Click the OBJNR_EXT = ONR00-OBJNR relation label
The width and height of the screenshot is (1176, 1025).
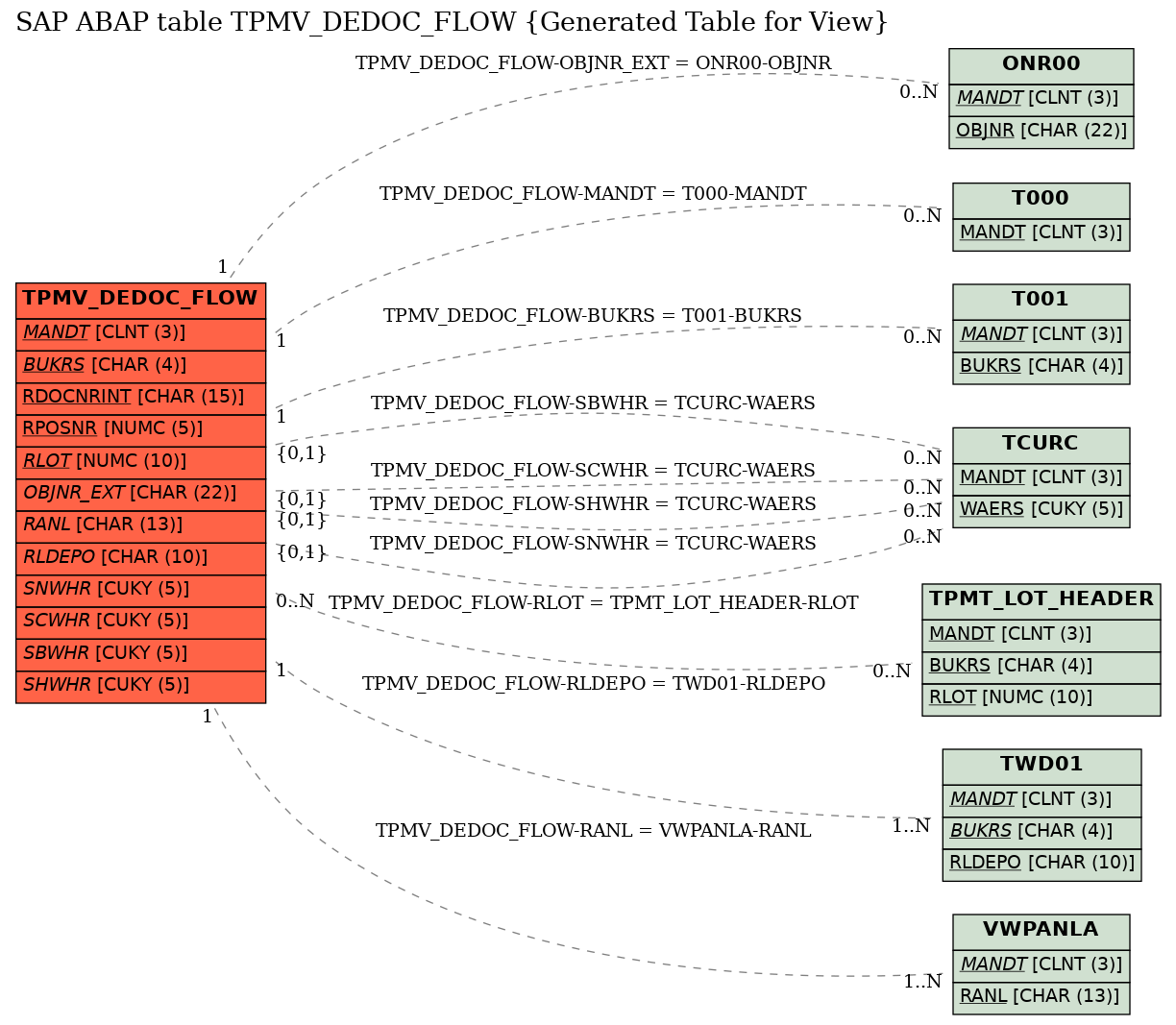pyautogui.click(x=593, y=63)
